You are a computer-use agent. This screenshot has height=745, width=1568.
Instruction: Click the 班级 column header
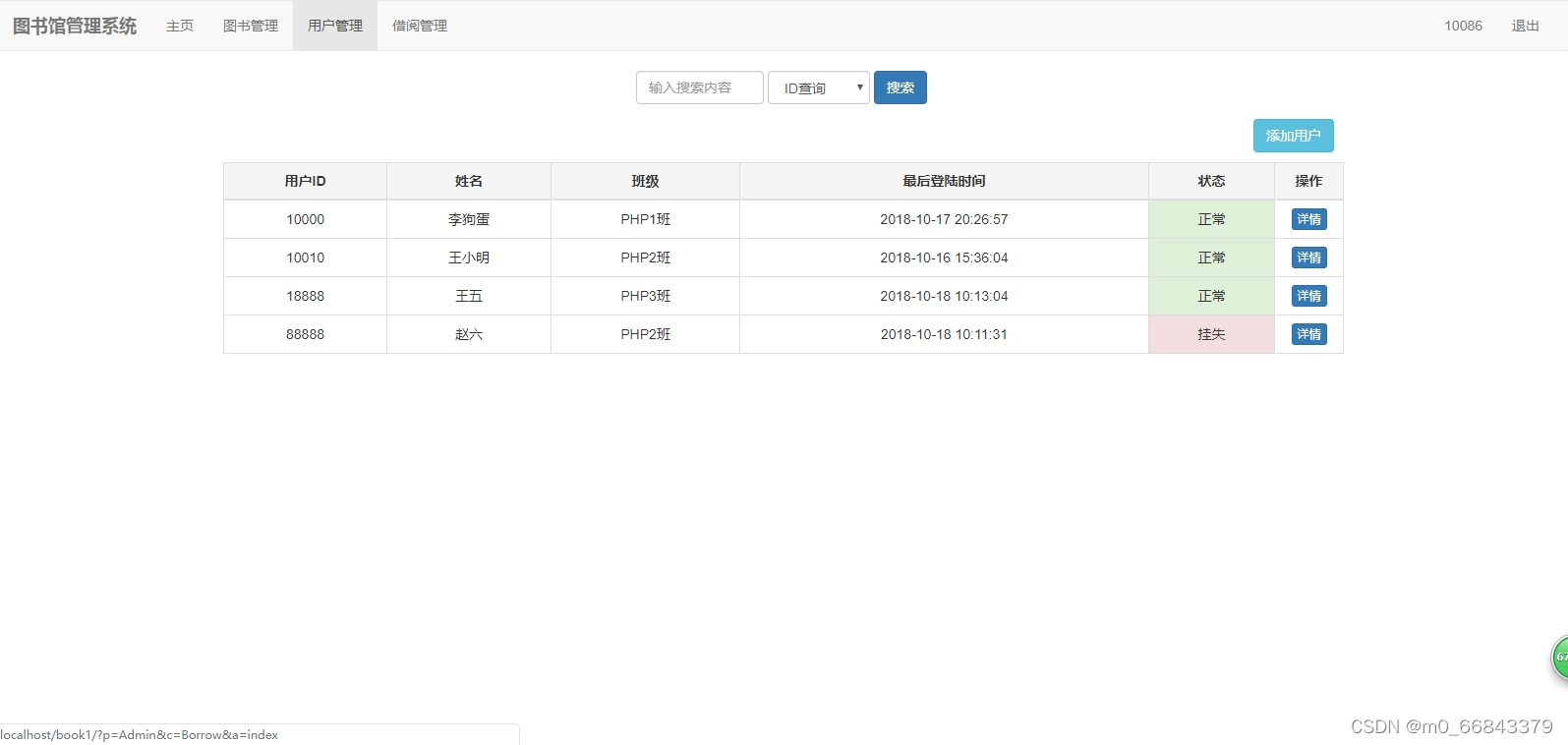645,181
